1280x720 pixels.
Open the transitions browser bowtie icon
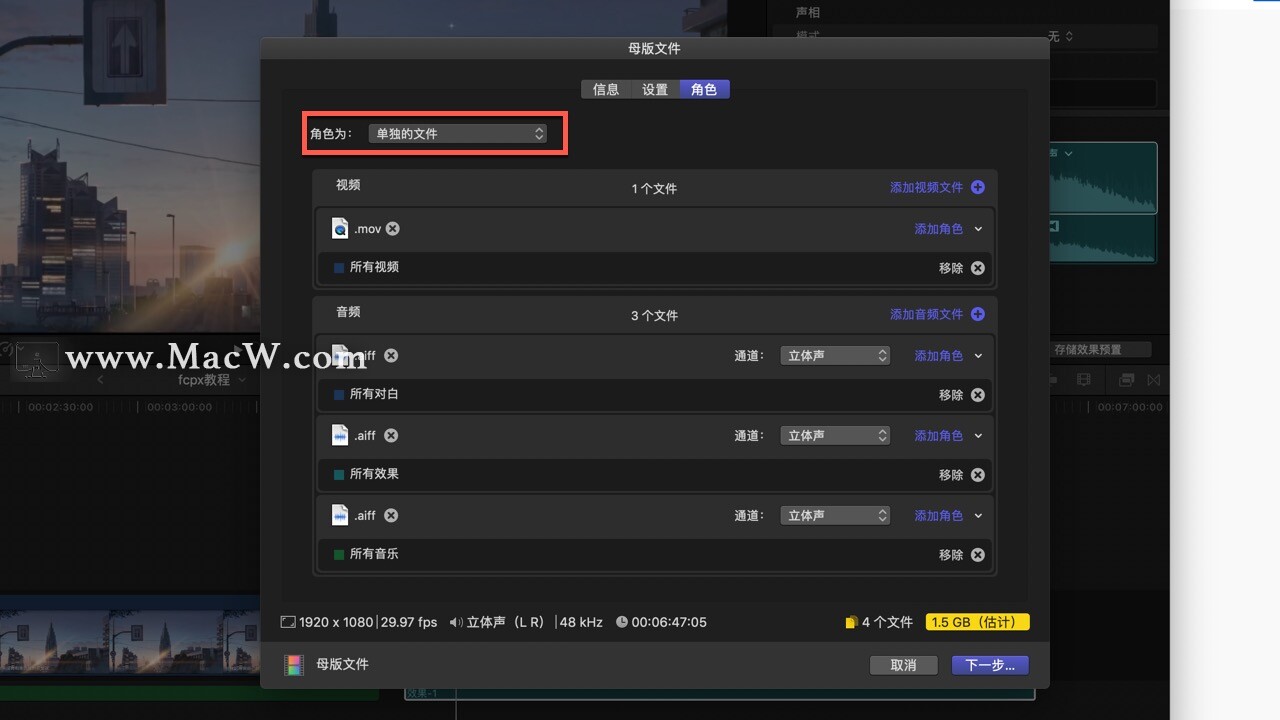1154,380
